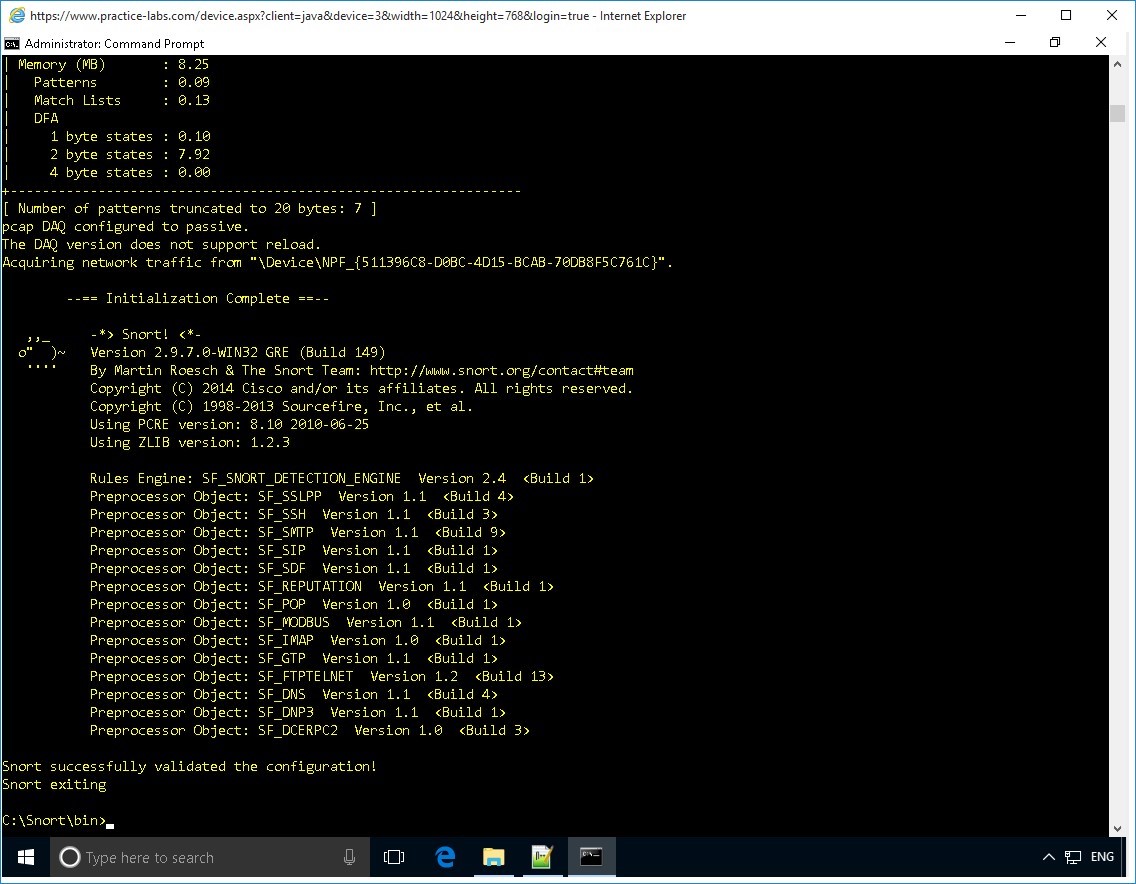Click the network icon in the system tray
This screenshot has height=884, width=1136.
click(x=1073, y=858)
